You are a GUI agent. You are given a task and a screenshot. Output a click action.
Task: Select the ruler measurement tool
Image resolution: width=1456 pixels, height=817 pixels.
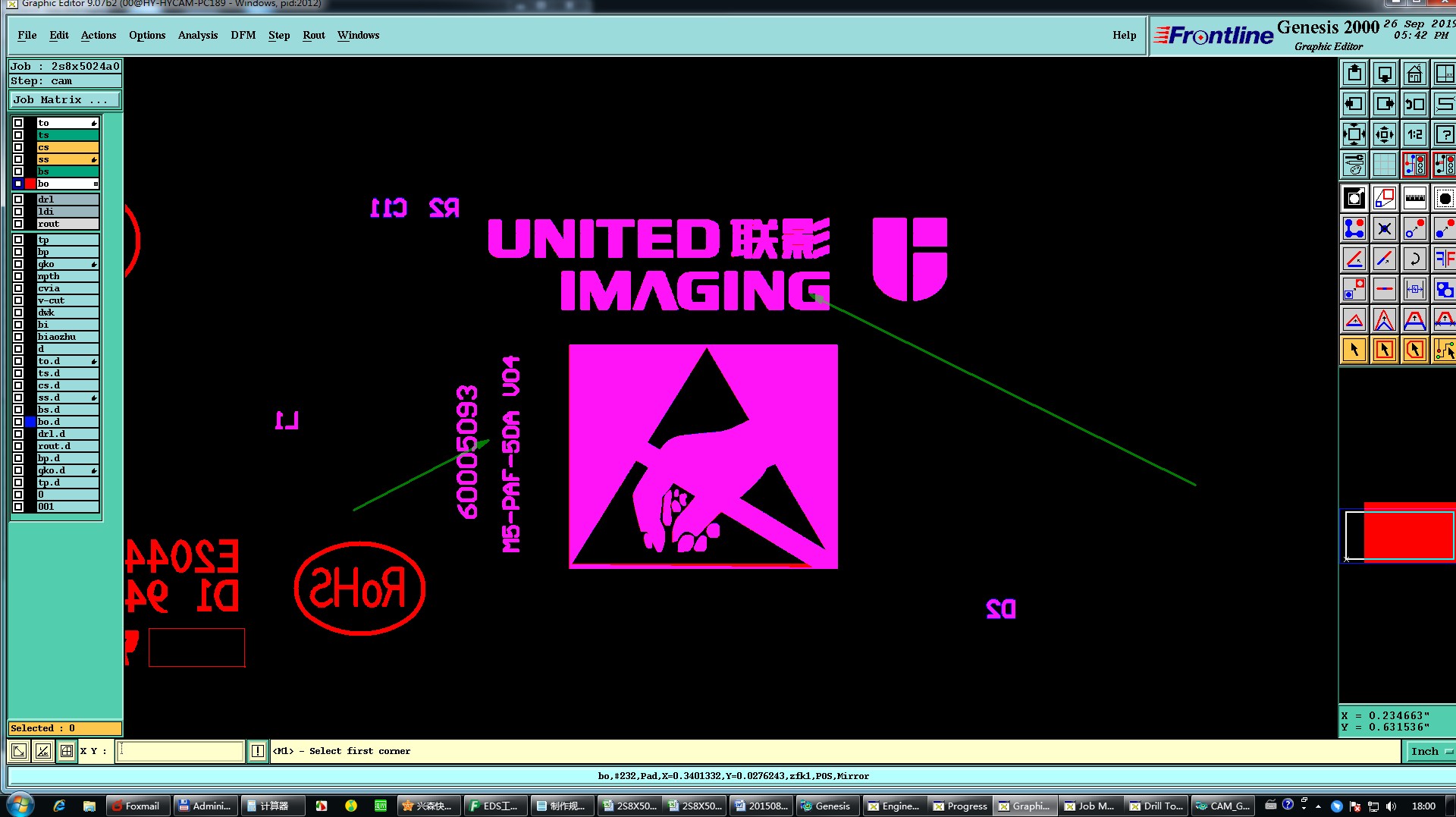click(1414, 199)
